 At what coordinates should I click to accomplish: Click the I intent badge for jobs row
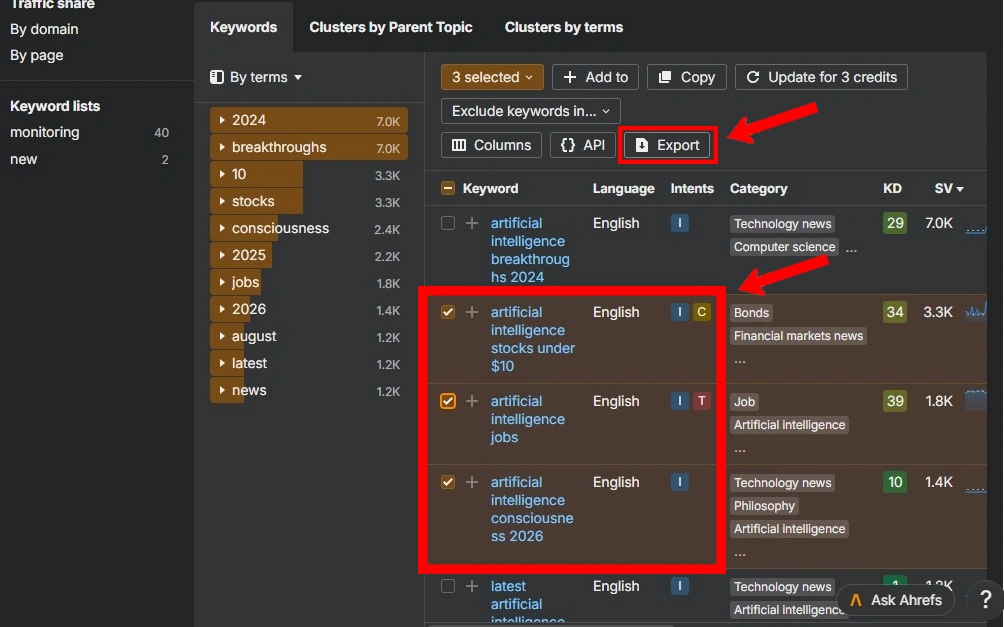(679, 401)
